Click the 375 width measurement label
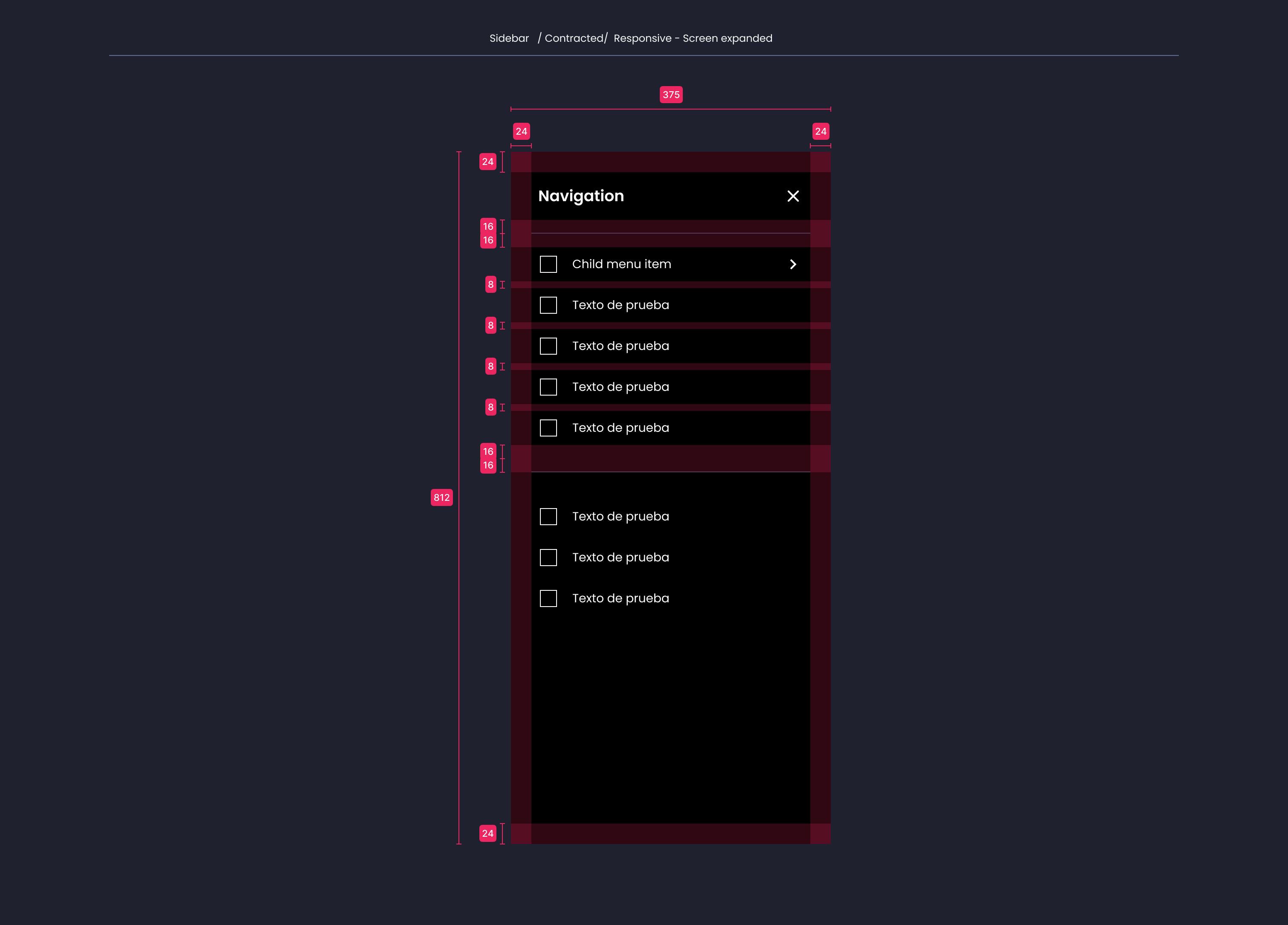Viewport: 1288px width, 925px height. coord(671,95)
